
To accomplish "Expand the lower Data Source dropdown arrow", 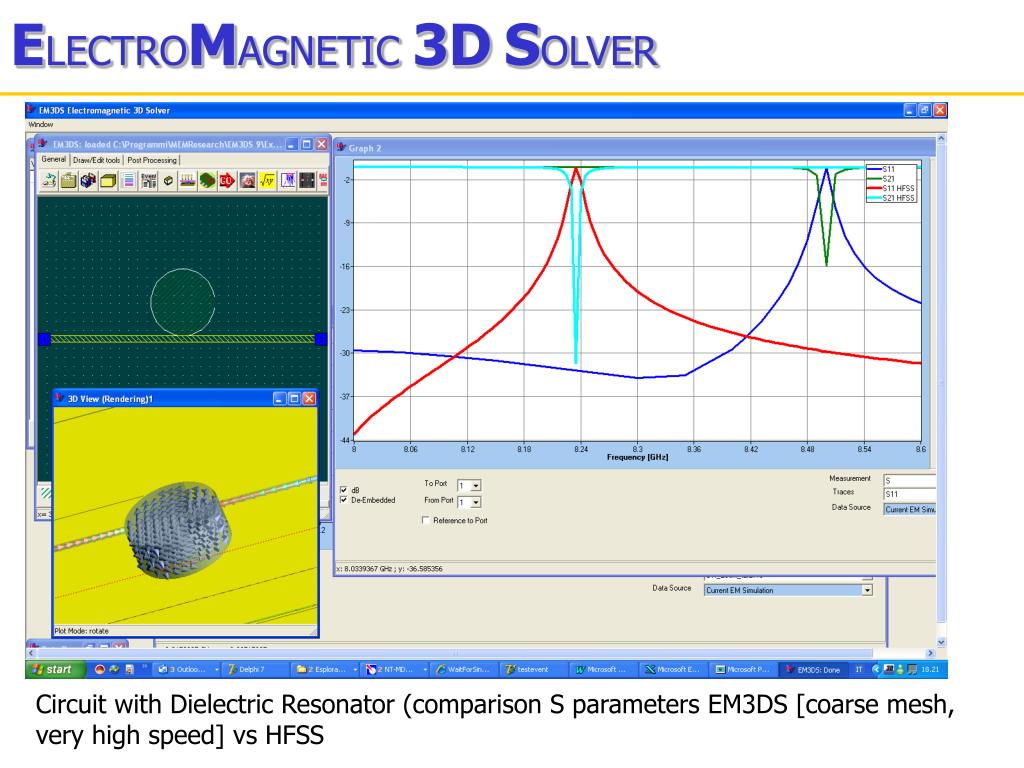I will point(867,590).
